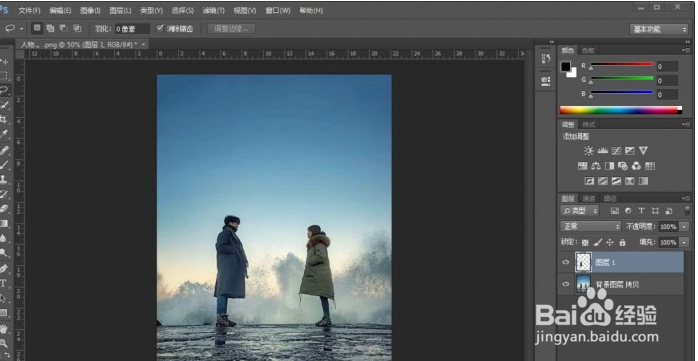Viewport: 698px width, 361px height.
Task: Add a Levels adjustment
Action: point(602,151)
